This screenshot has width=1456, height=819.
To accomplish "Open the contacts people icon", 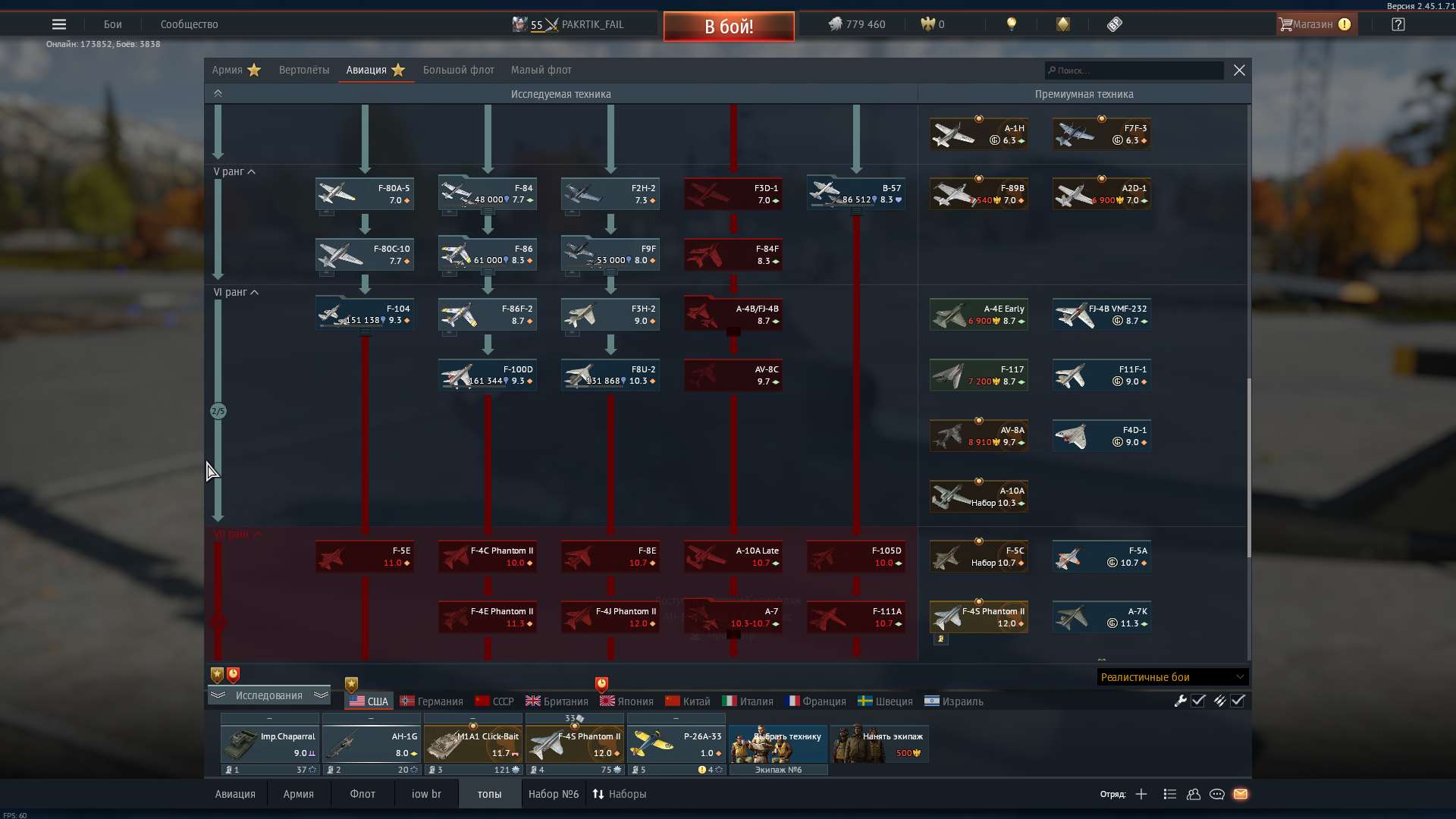I will [1193, 794].
